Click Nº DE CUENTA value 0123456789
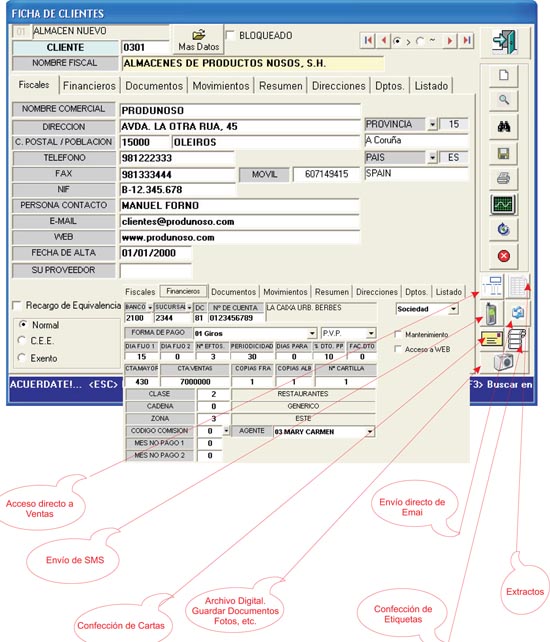Image resolution: width=550 pixels, height=642 pixels. coord(235,318)
